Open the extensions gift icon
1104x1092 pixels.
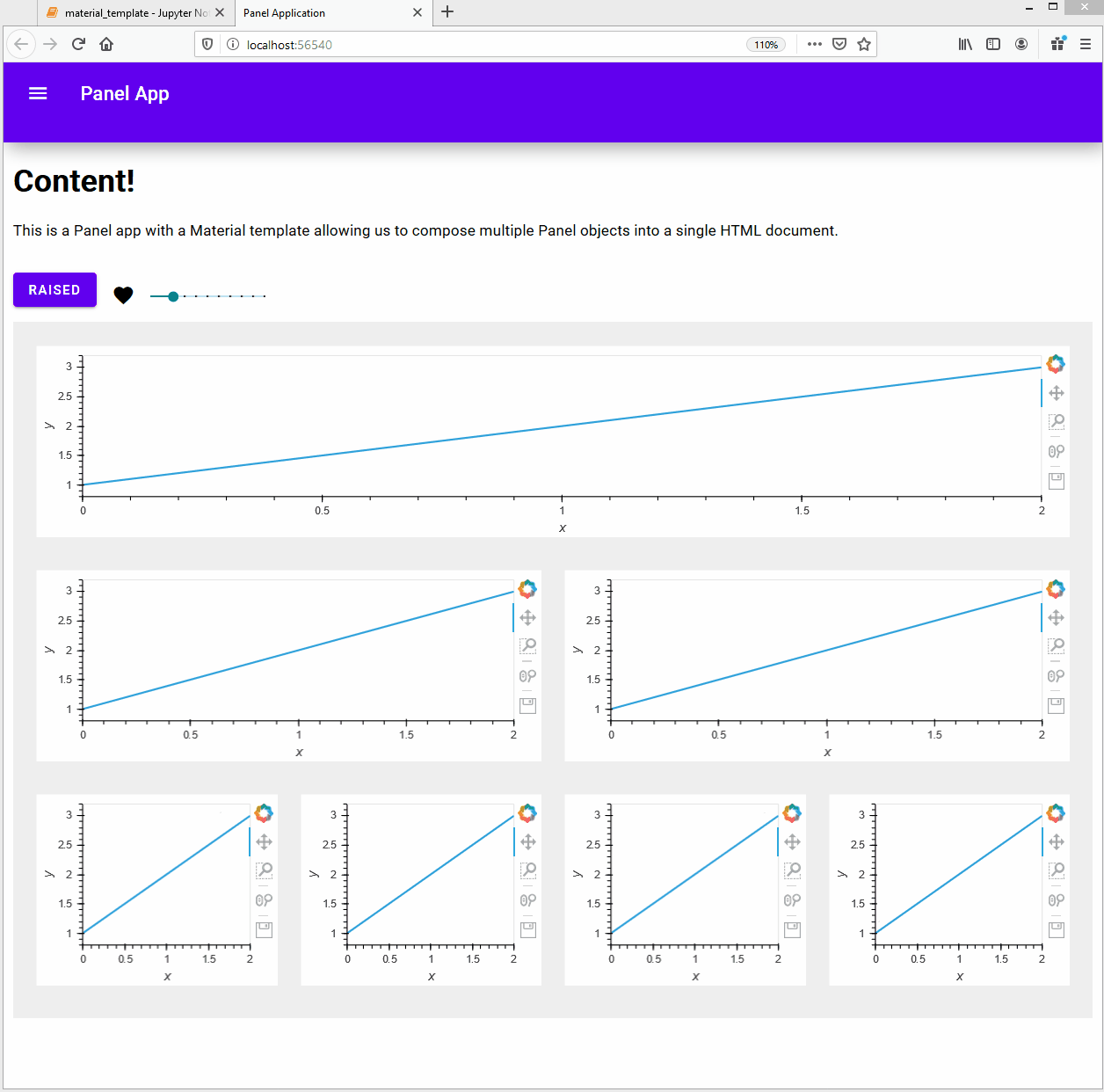tap(1058, 43)
